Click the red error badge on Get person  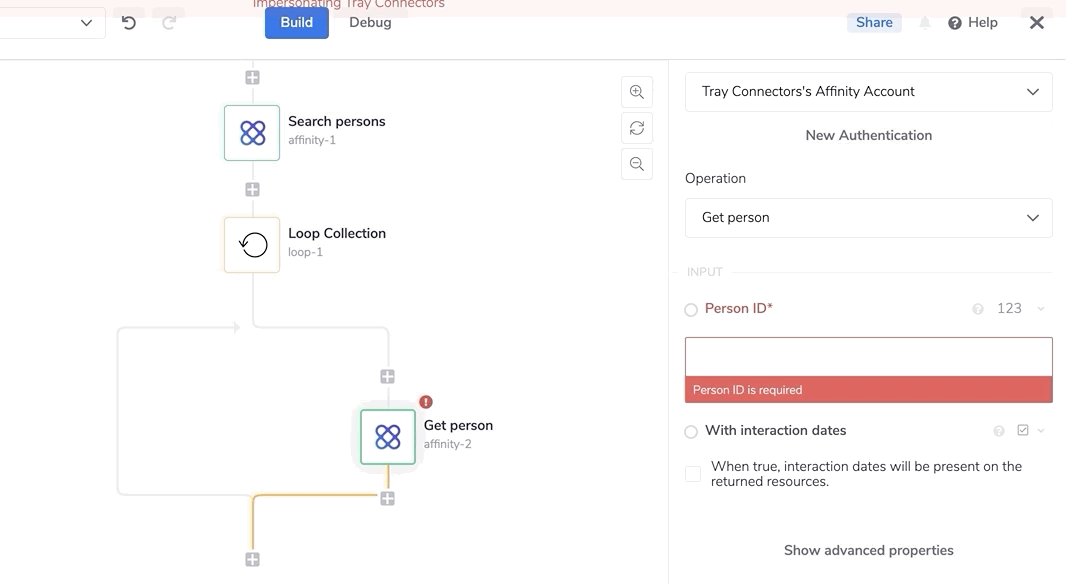coord(426,402)
